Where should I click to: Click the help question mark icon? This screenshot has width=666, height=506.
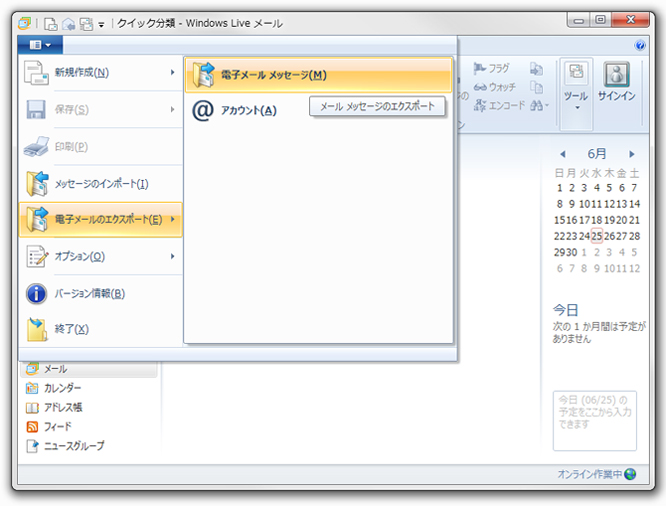coord(640,45)
